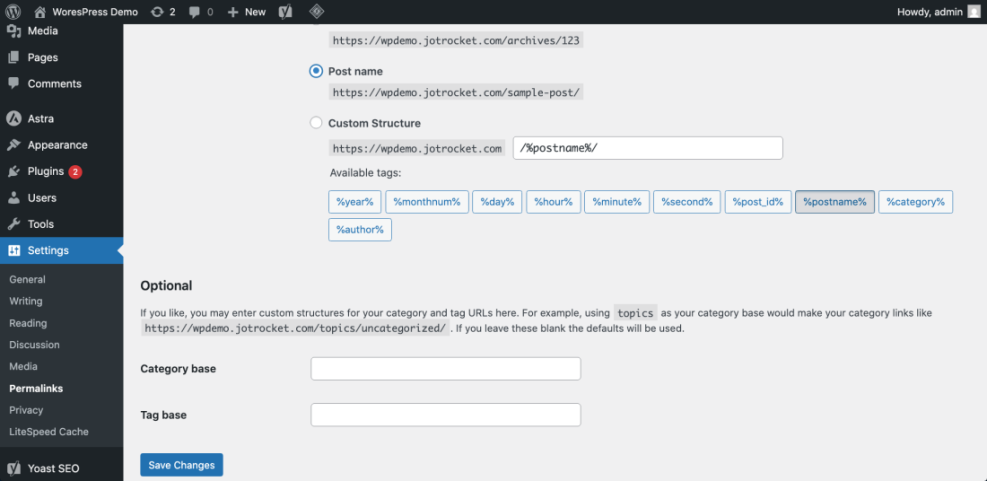
Task: Go to Writing settings
Action: pos(26,301)
